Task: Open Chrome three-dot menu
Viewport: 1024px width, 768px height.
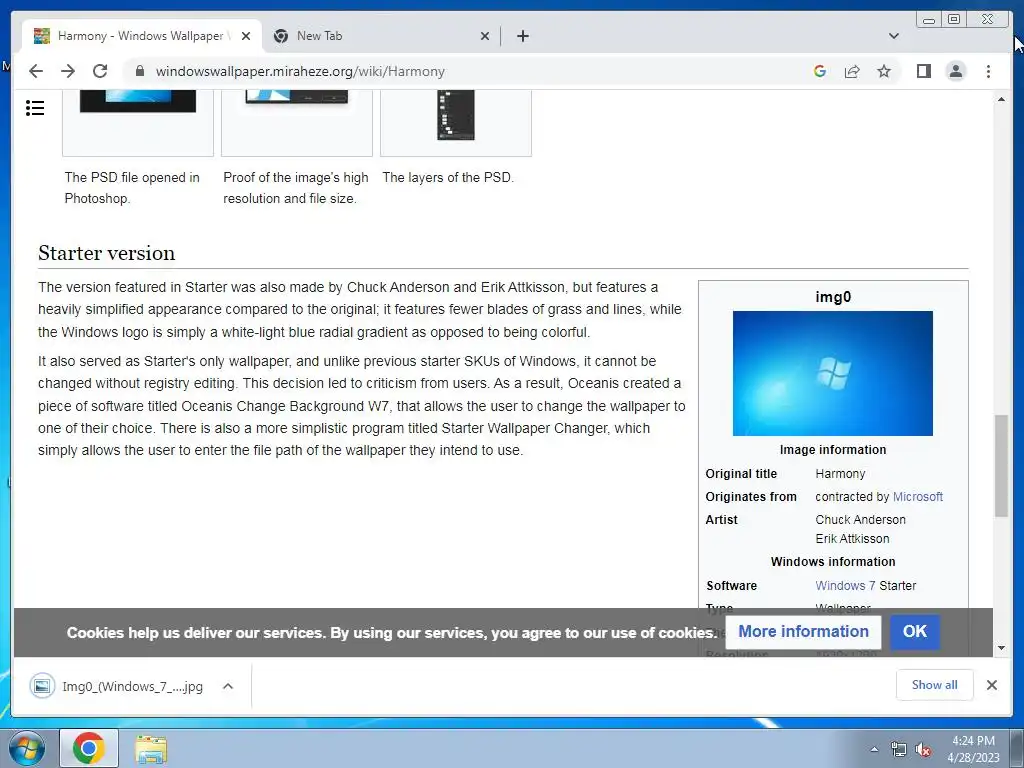Action: pyautogui.click(x=988, y=71)
